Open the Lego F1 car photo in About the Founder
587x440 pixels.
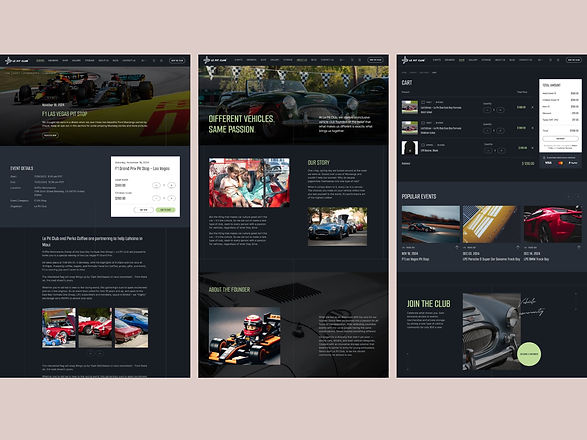pos(244,336)
